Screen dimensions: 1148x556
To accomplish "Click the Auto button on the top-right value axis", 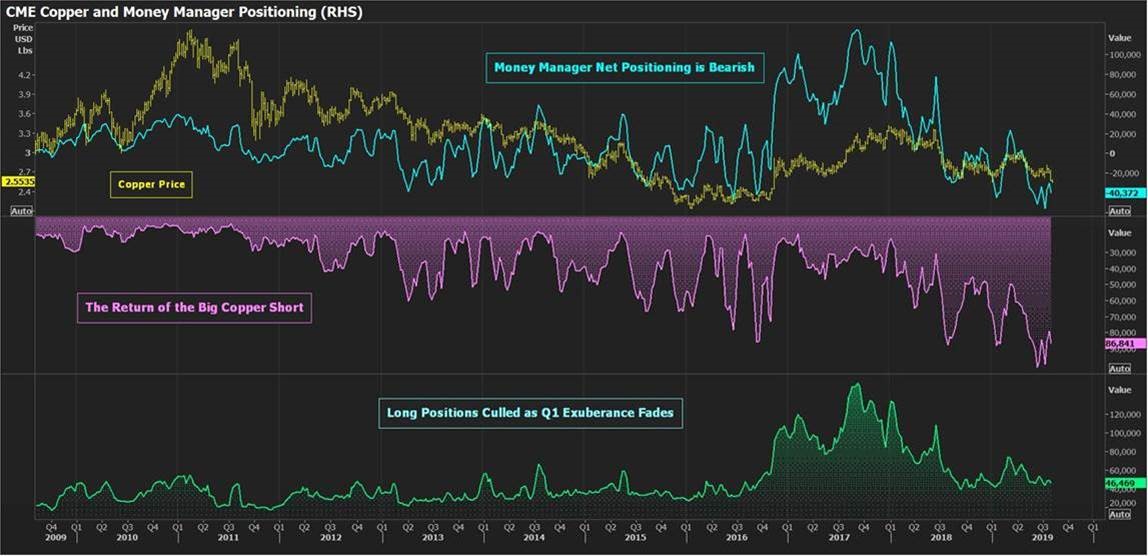I will 1119,211.
